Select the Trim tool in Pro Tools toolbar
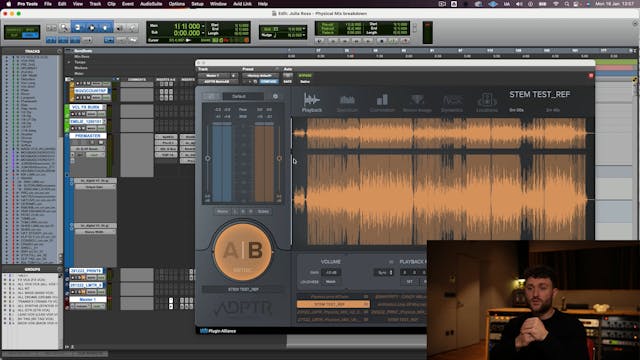 (78, 28)
